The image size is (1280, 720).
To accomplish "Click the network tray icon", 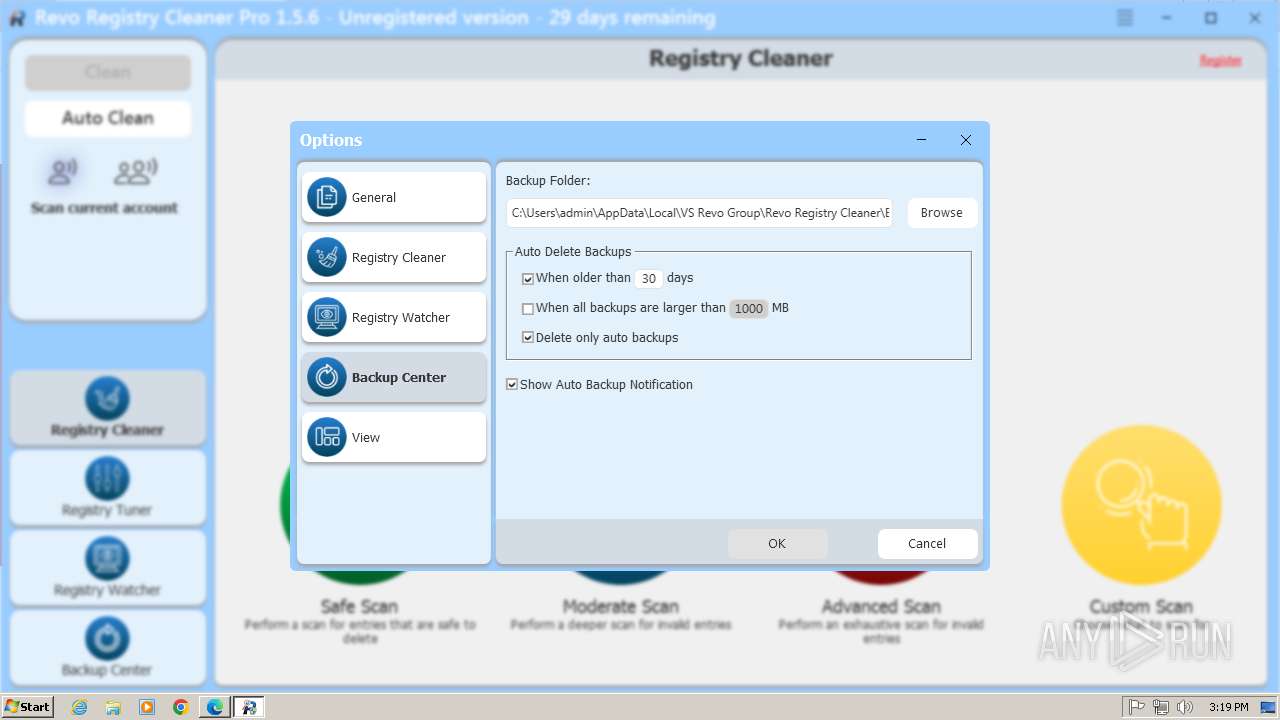I will 1160,707.
